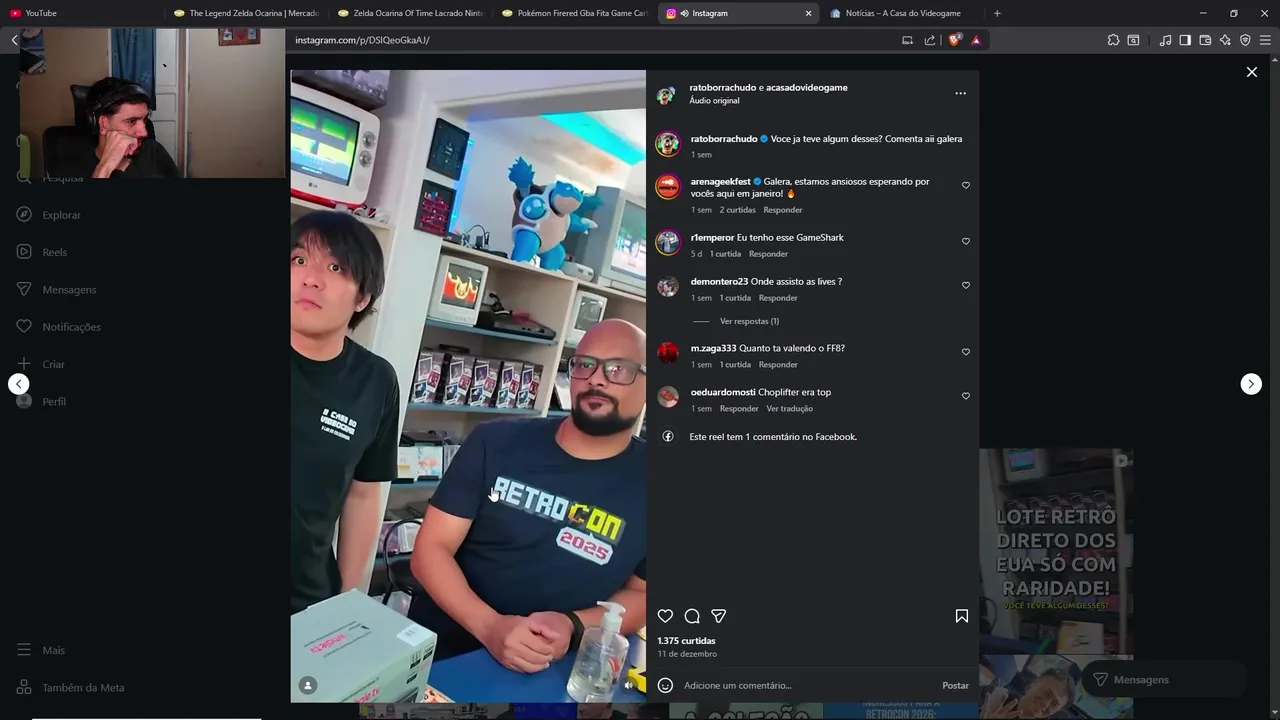Reply to arenageekfest's comment
Viewport: 1280px width, 720px height.
coord(783,210)
